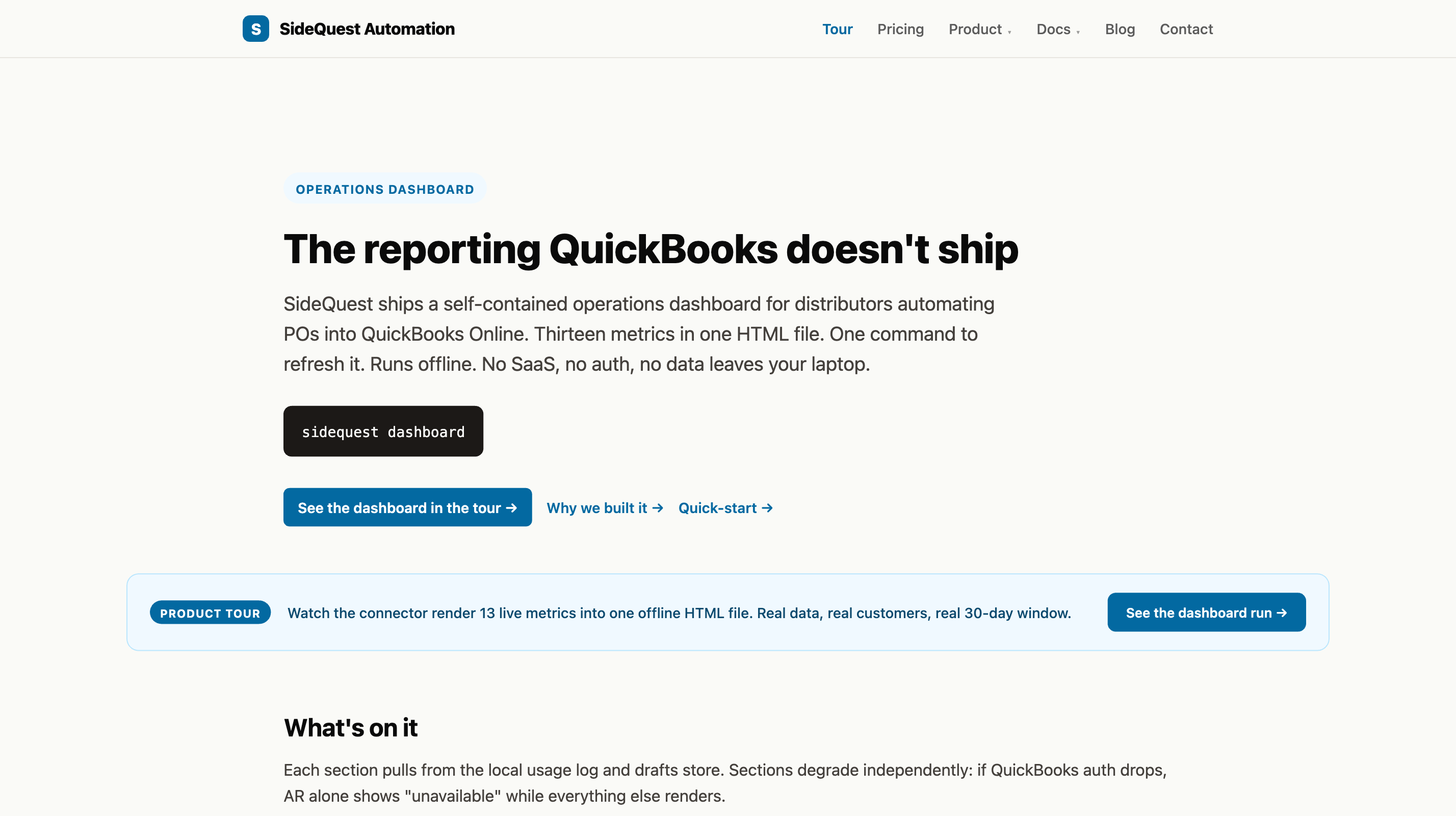
Task: Open the SideQuest Automation home link
Action: (349, 29)
